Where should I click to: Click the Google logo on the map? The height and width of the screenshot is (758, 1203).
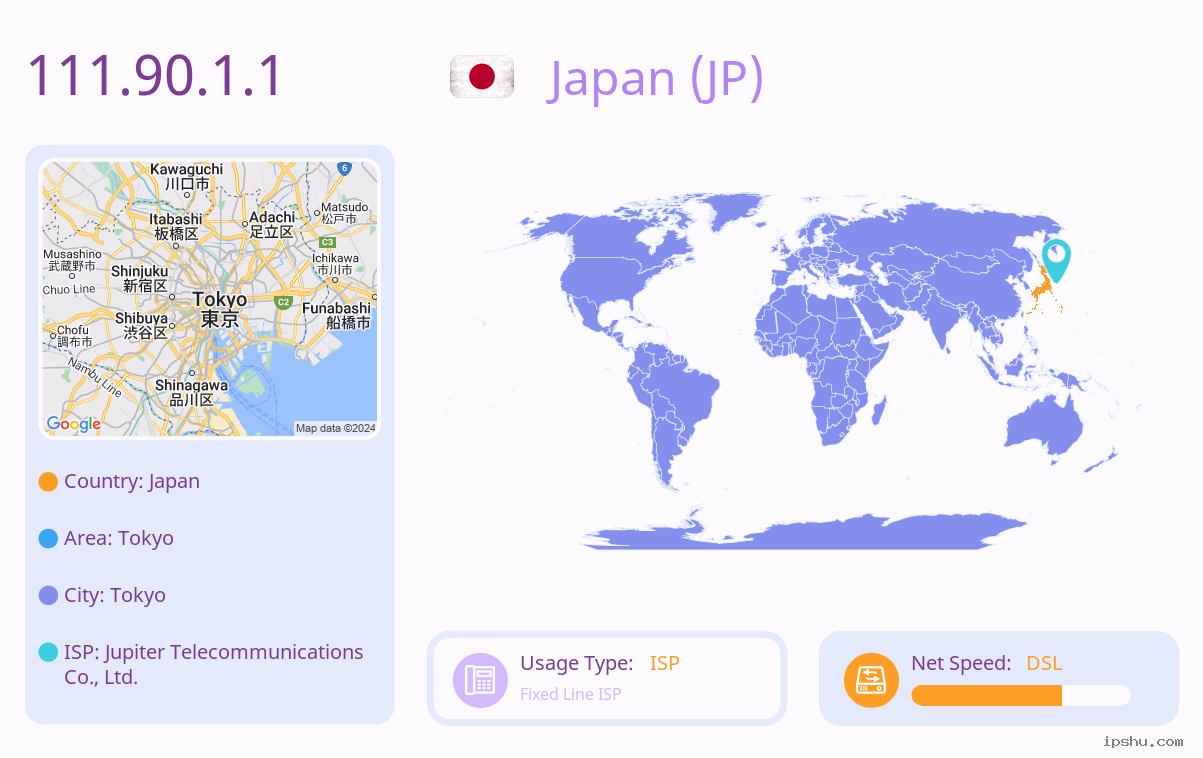click(x=72, y=424)
